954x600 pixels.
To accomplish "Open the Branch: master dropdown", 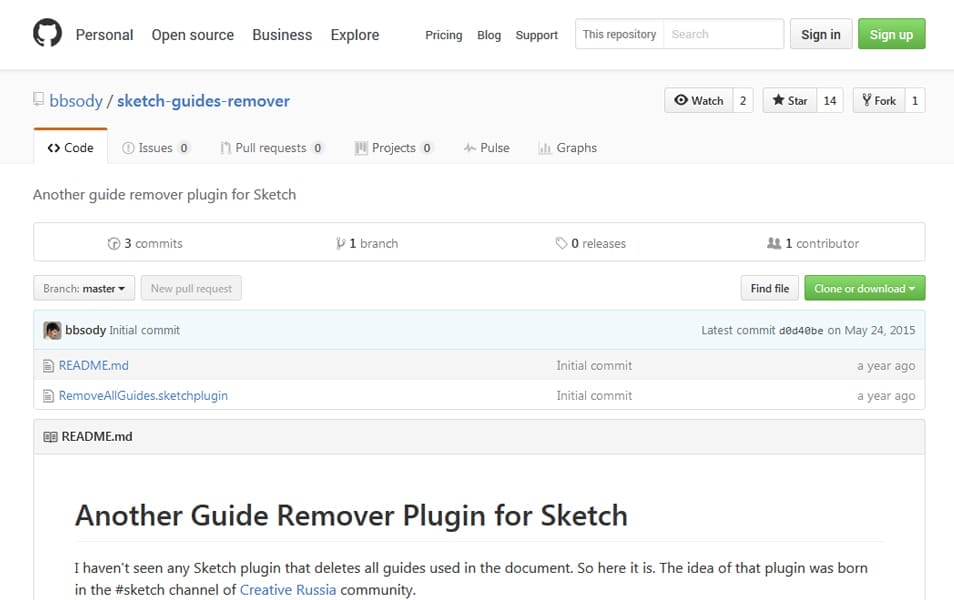I will (x=83, y=288).
